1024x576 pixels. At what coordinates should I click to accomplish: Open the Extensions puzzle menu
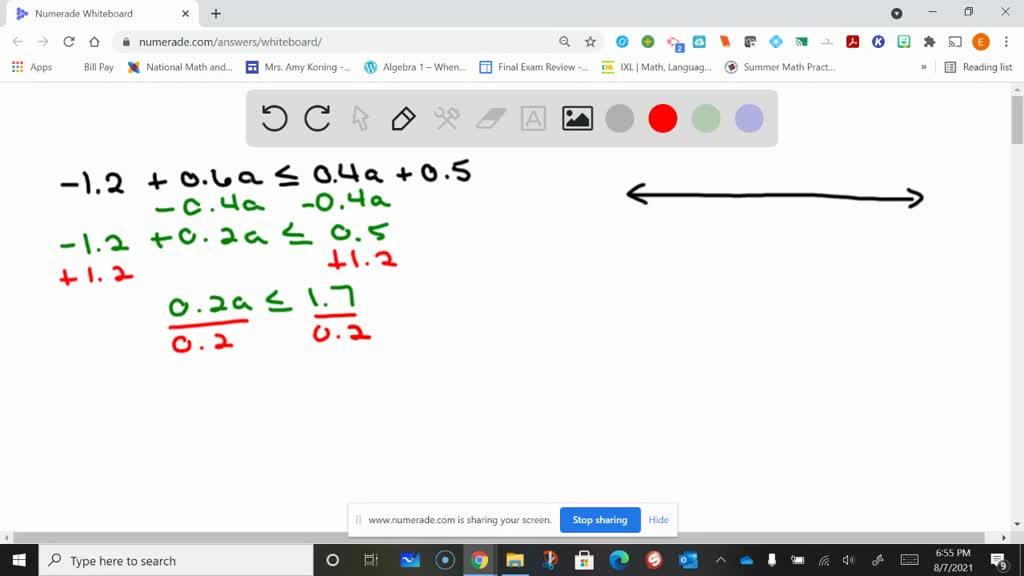[x=929, y=42]
